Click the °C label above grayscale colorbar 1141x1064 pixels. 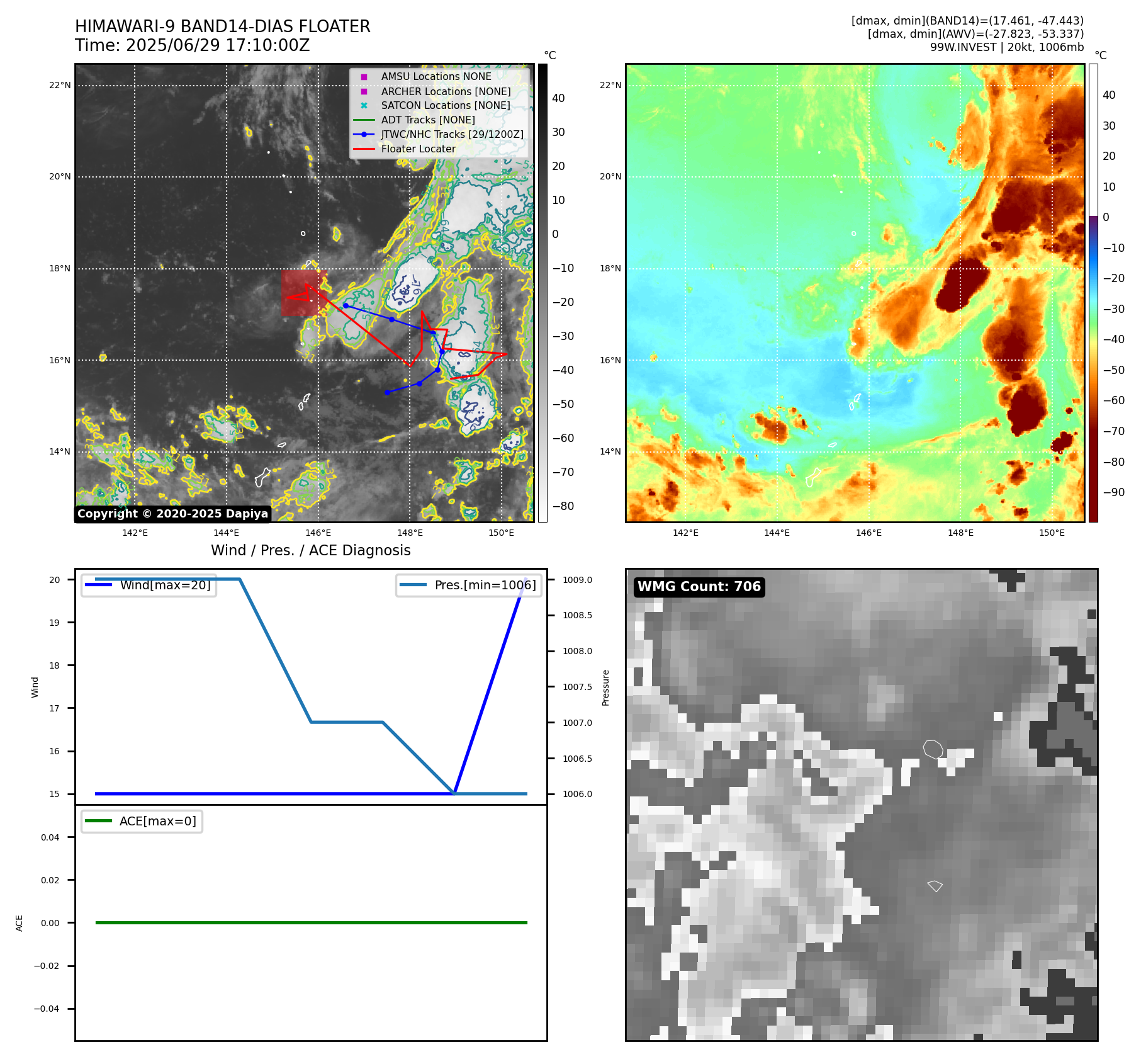pyautogui.click(x=550, y=55)
